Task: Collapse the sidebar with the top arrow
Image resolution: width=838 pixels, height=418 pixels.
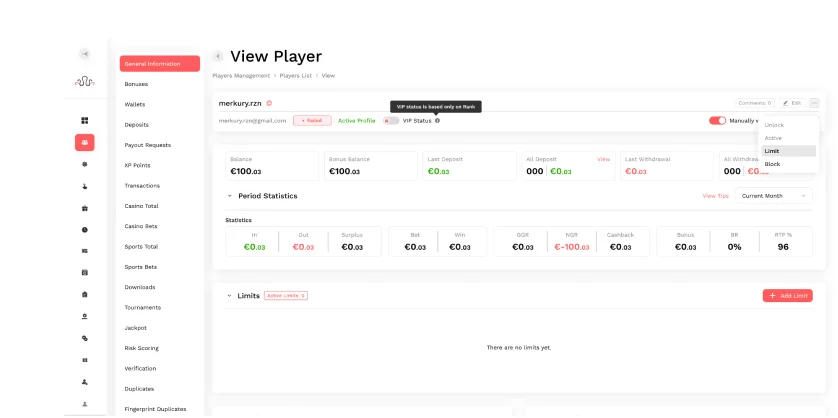Action: tap(85, 54)
